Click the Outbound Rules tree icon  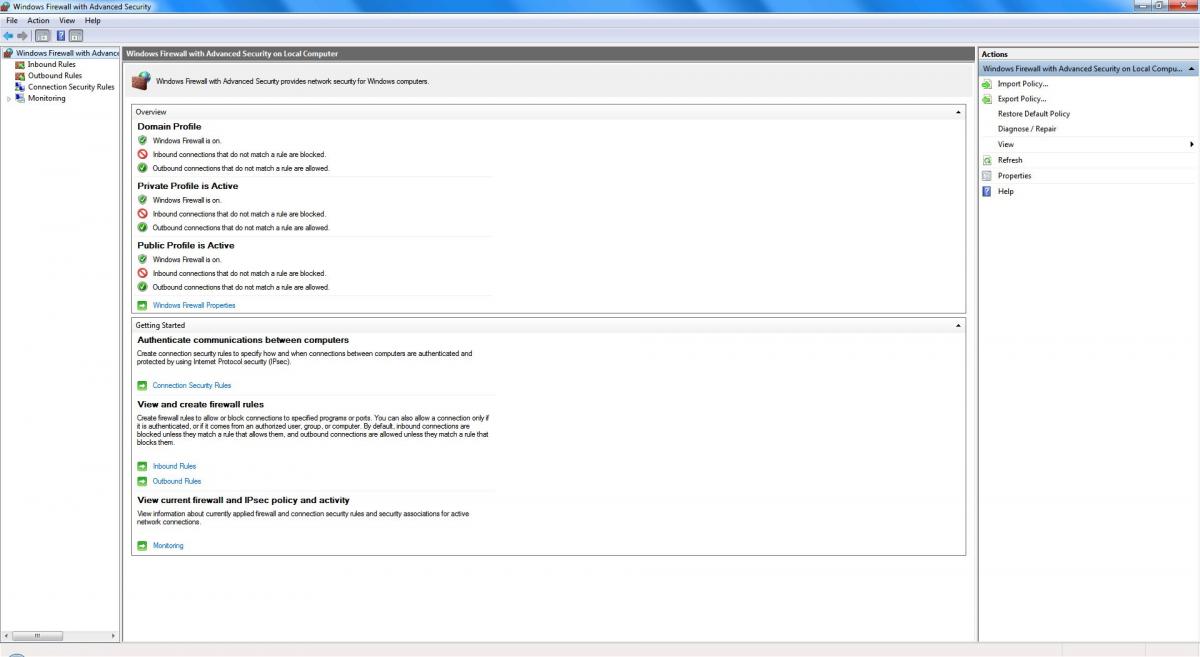(20, 75)
